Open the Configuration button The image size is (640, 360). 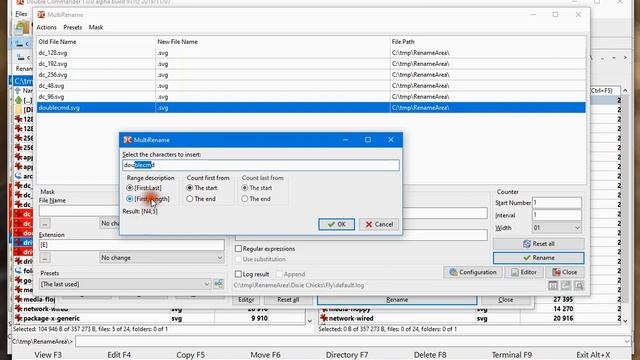point(473,272)
